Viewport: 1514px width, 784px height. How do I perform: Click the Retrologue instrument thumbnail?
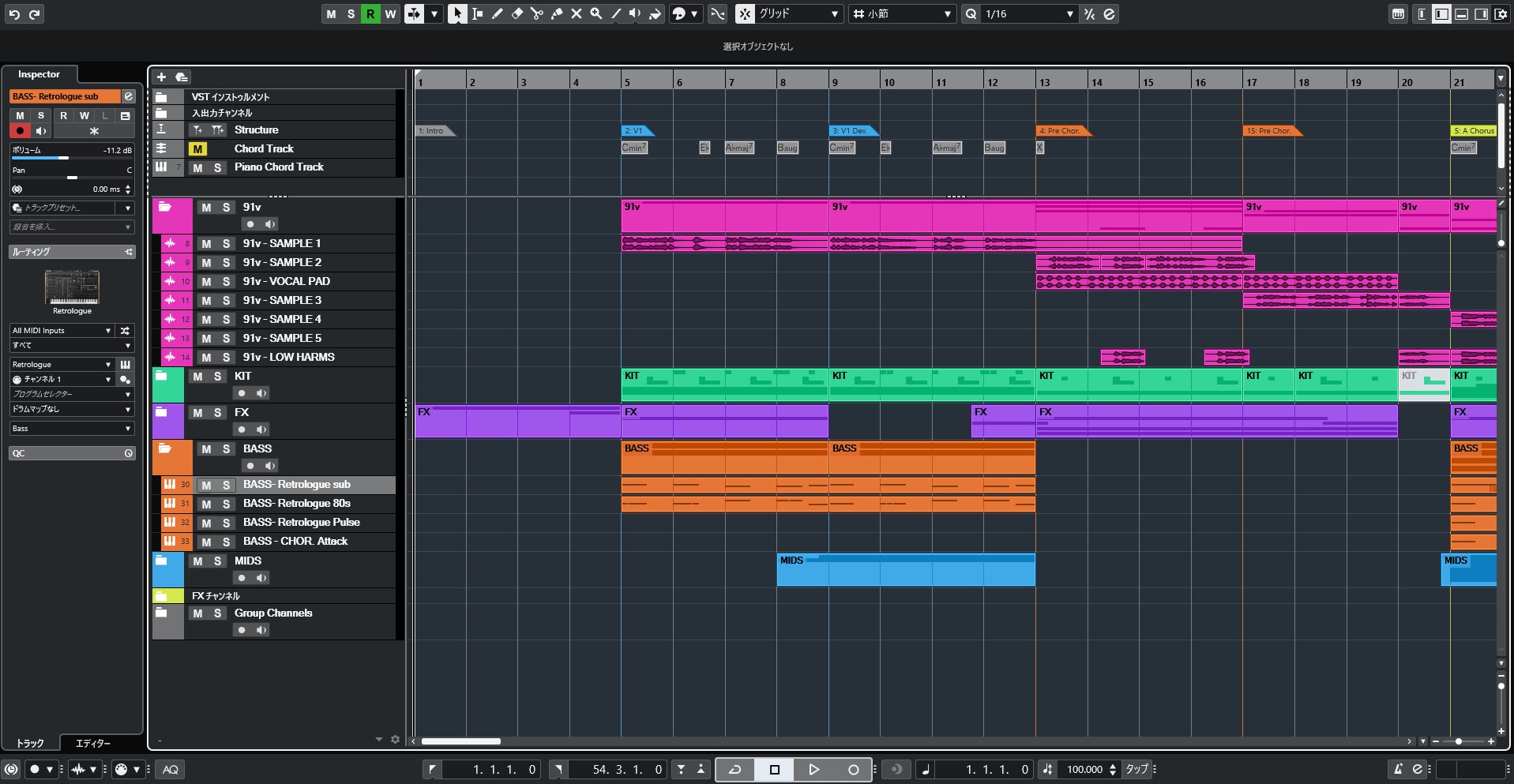72,287
